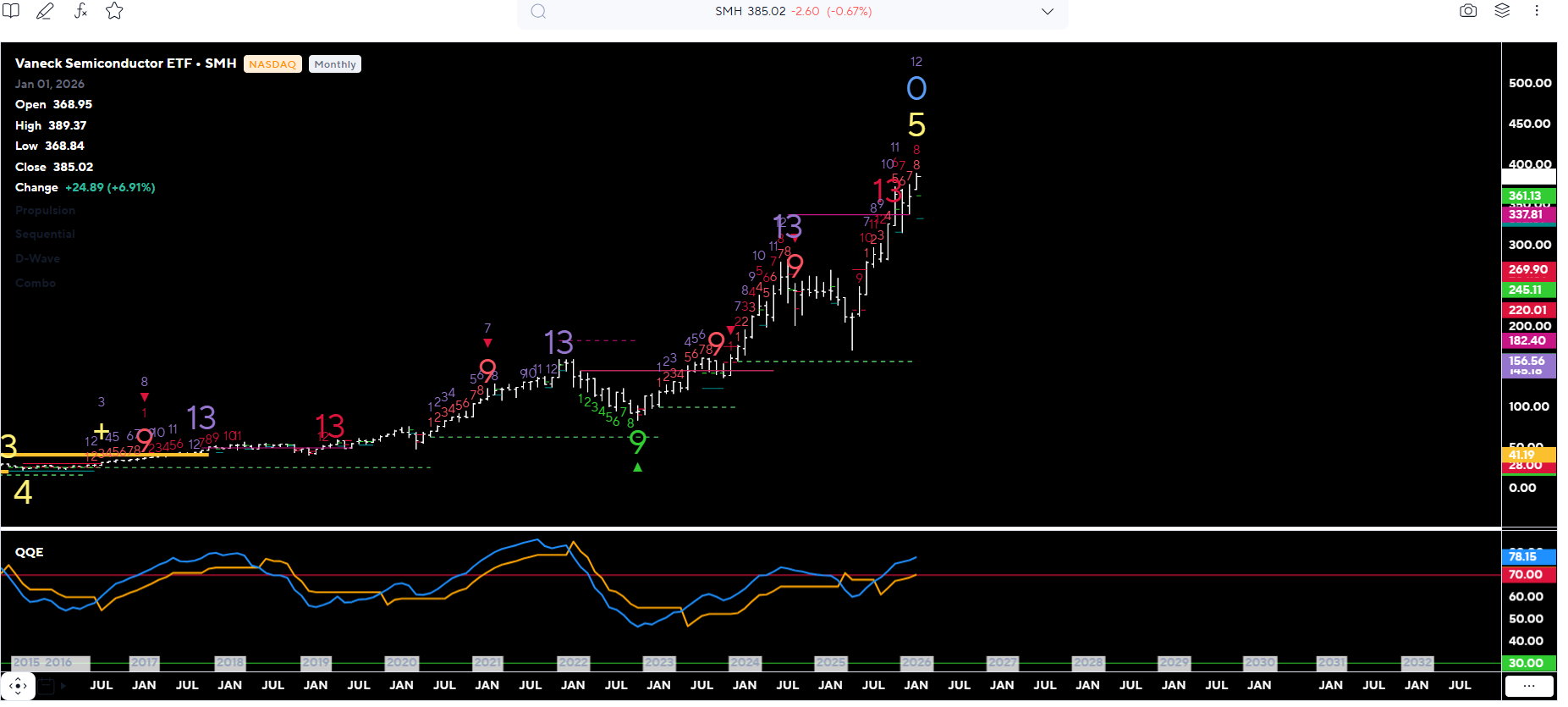Click the blue 78.15 QQE value tag

tap(1527, 556)
